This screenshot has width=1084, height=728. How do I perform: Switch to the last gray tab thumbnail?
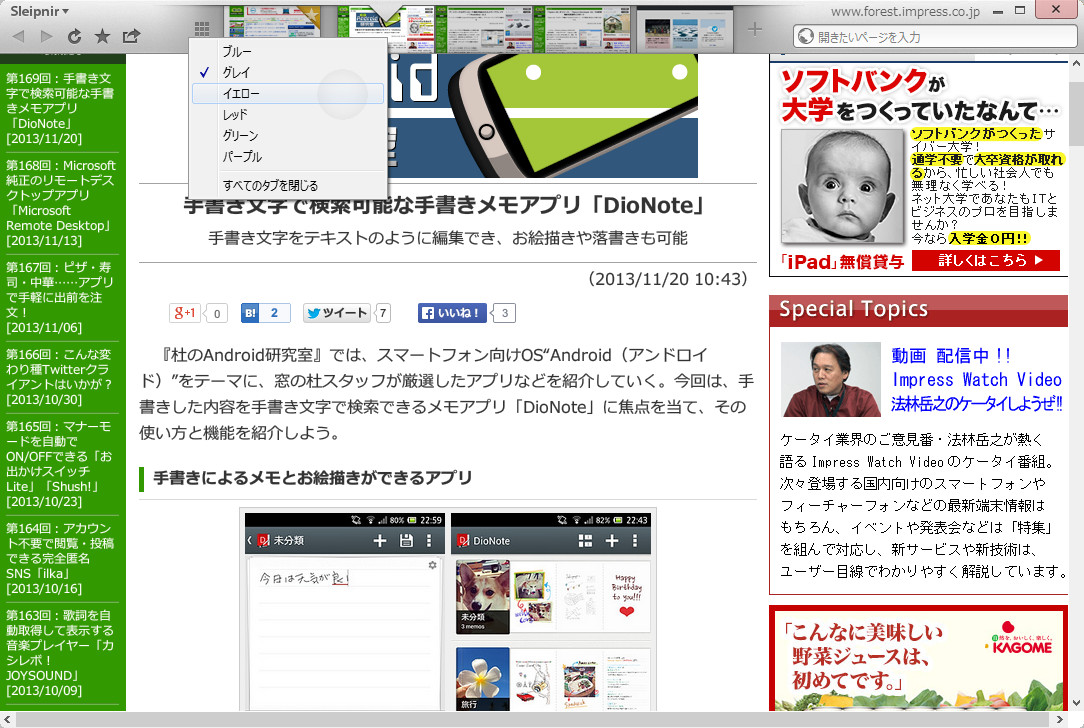(x=684, y=29)
